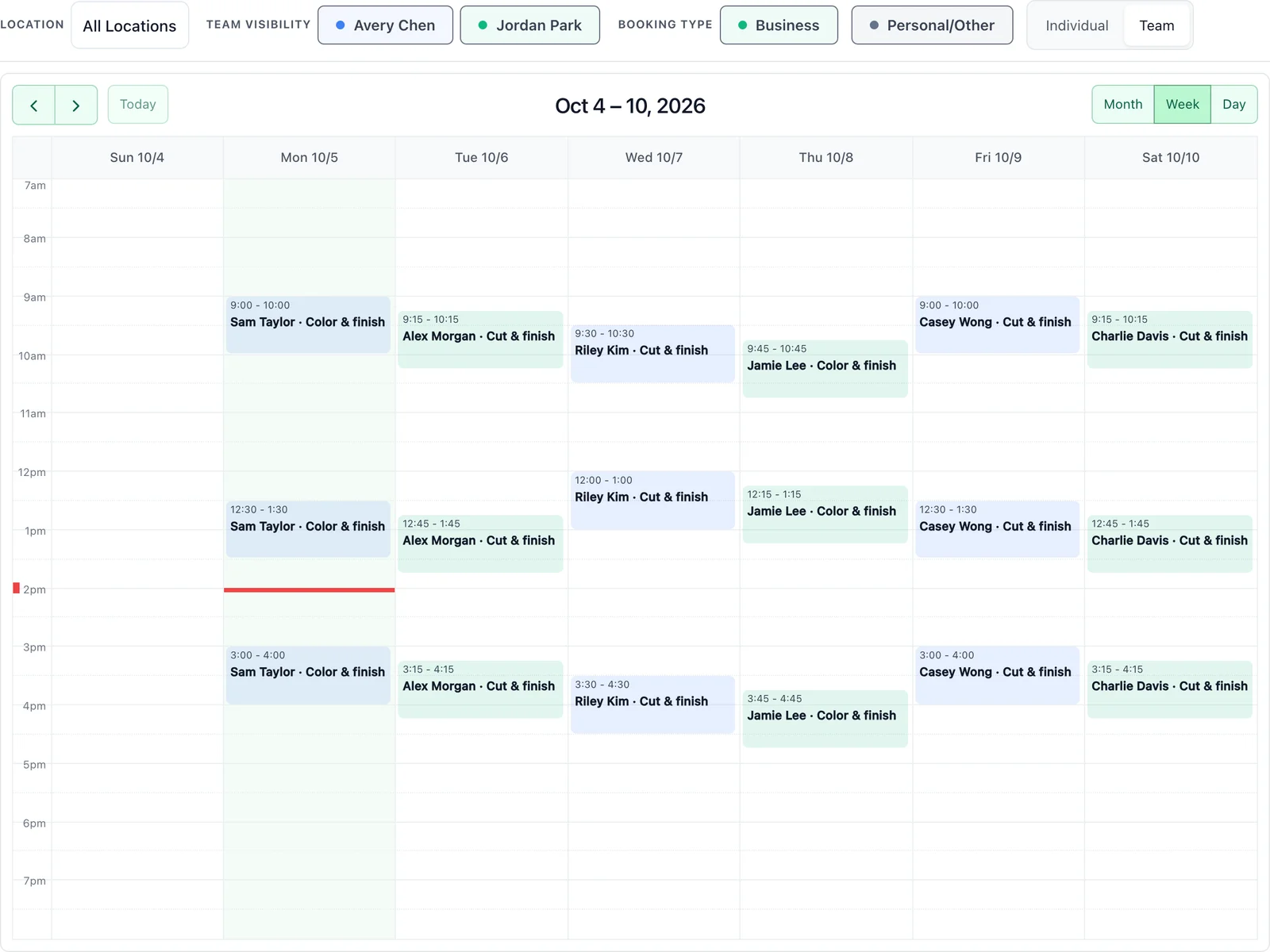The image size is (1270, 952).
Task: Click the Oct 4 – 10, 2026 title
Action: coord(630,106)
